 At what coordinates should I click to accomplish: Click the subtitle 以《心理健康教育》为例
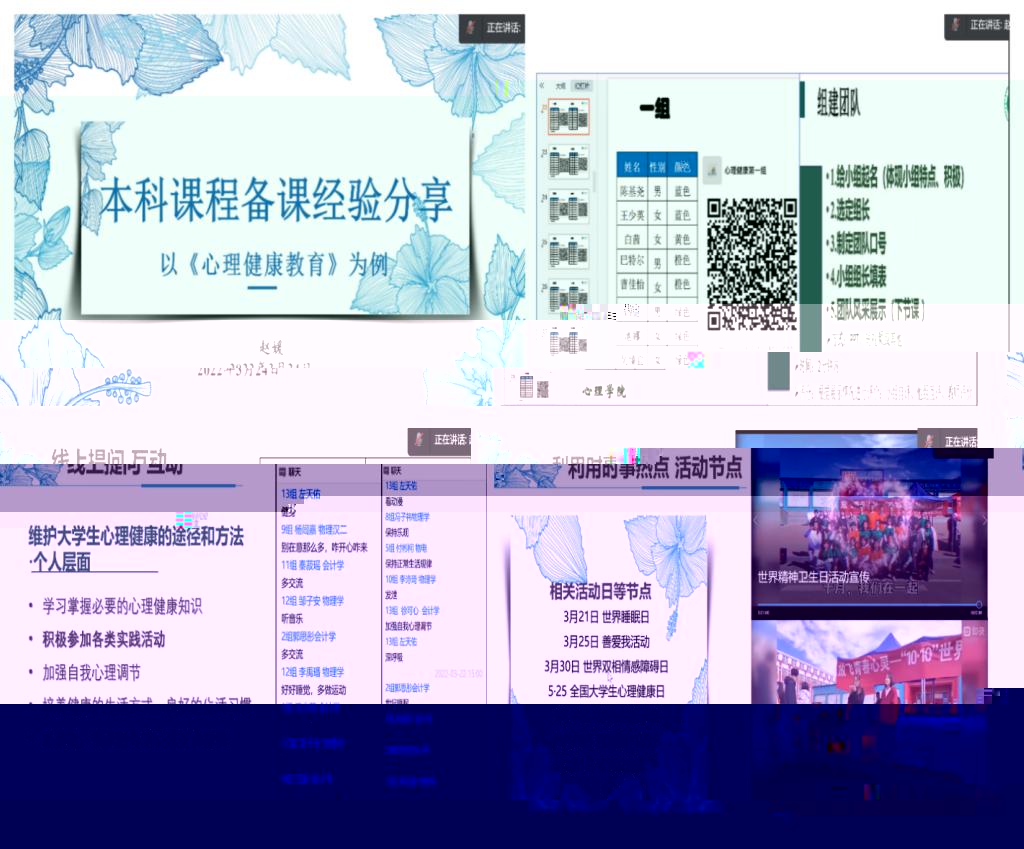tap(274, 264)
